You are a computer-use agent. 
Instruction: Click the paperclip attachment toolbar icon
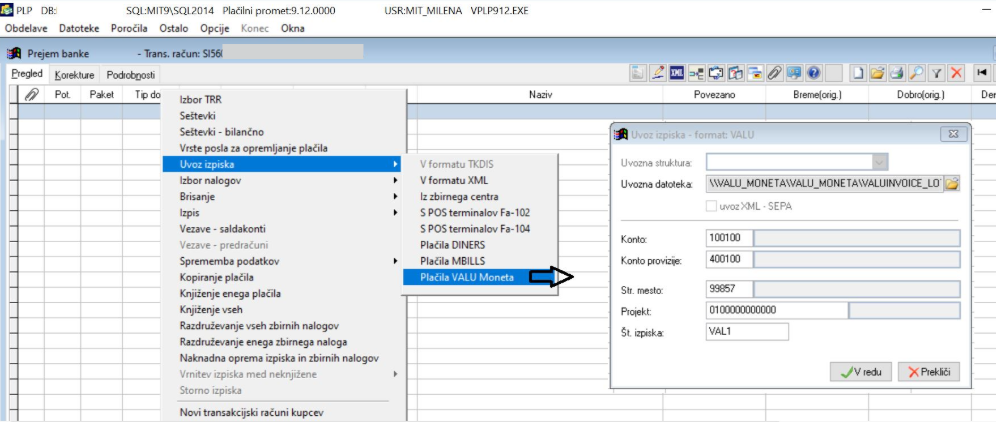point(774,73)
